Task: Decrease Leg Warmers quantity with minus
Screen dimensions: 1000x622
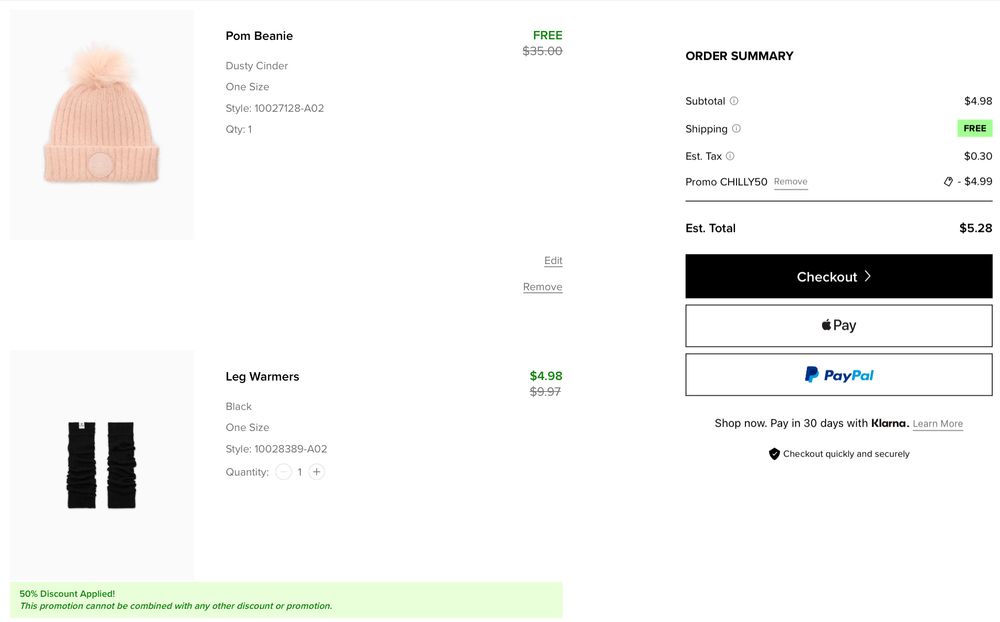Action: coord(284,472)
